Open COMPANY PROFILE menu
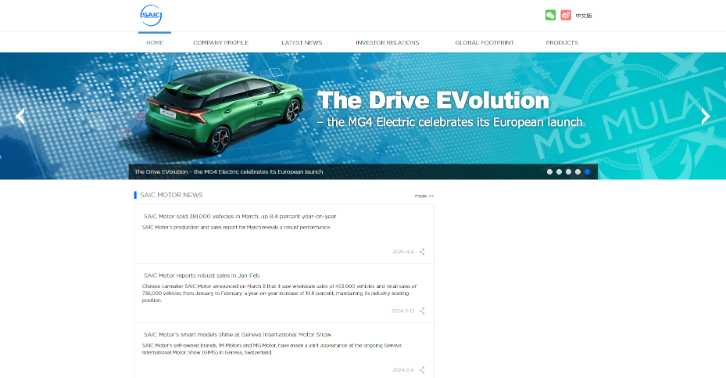This screenshot has width=726, height=378. [221, 43]
